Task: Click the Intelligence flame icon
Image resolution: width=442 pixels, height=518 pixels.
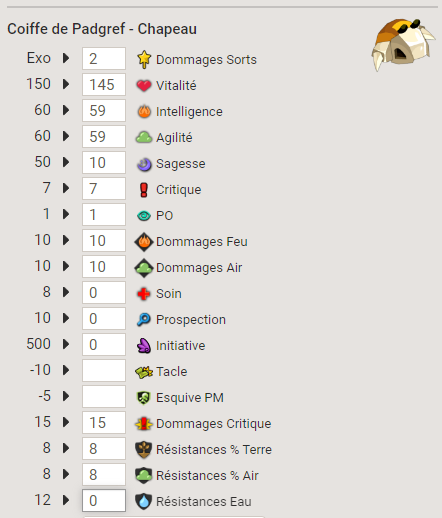Action: (x=144, y=111)
